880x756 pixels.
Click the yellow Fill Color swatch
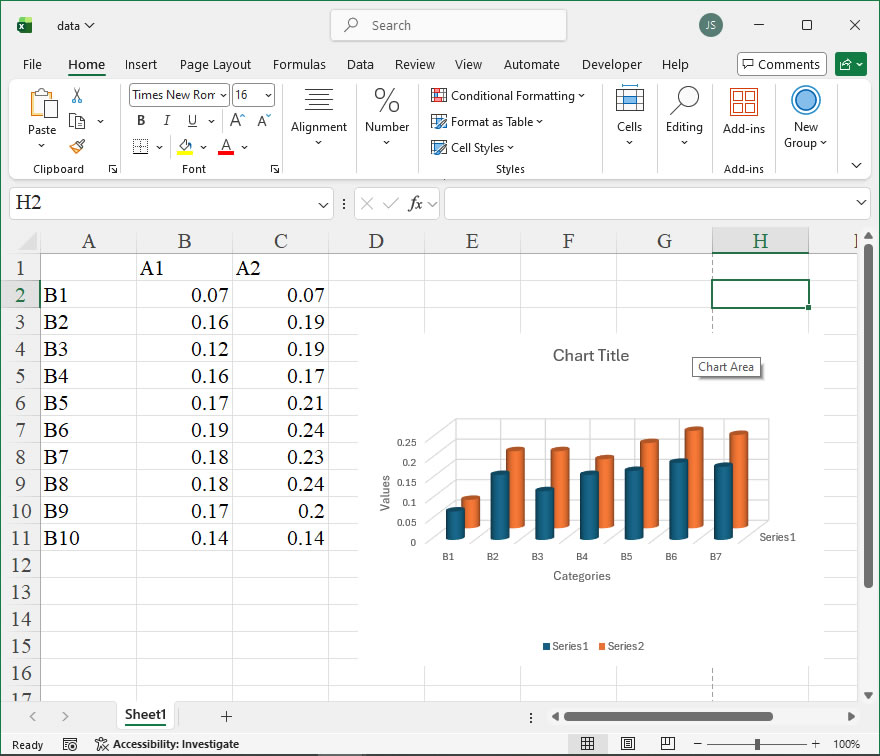185,147
